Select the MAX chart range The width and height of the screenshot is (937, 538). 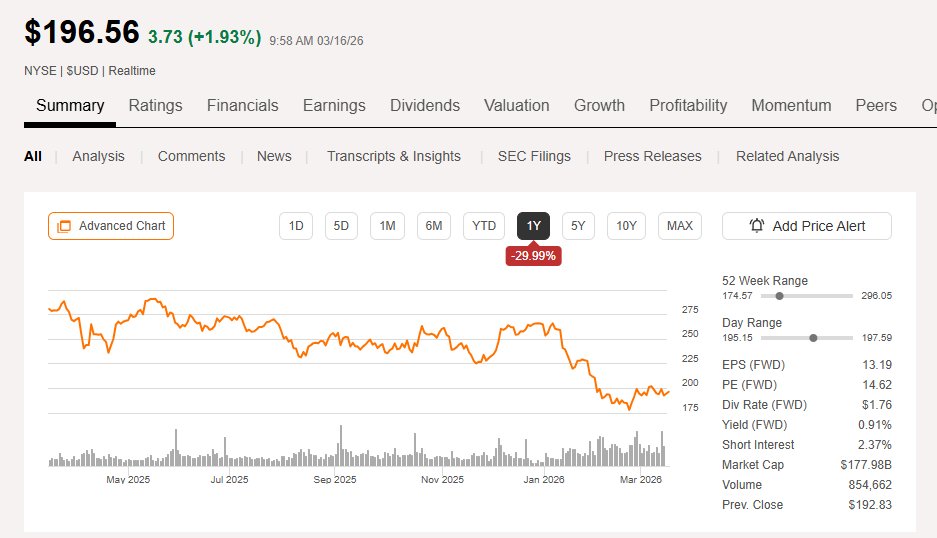click(679, 226)
